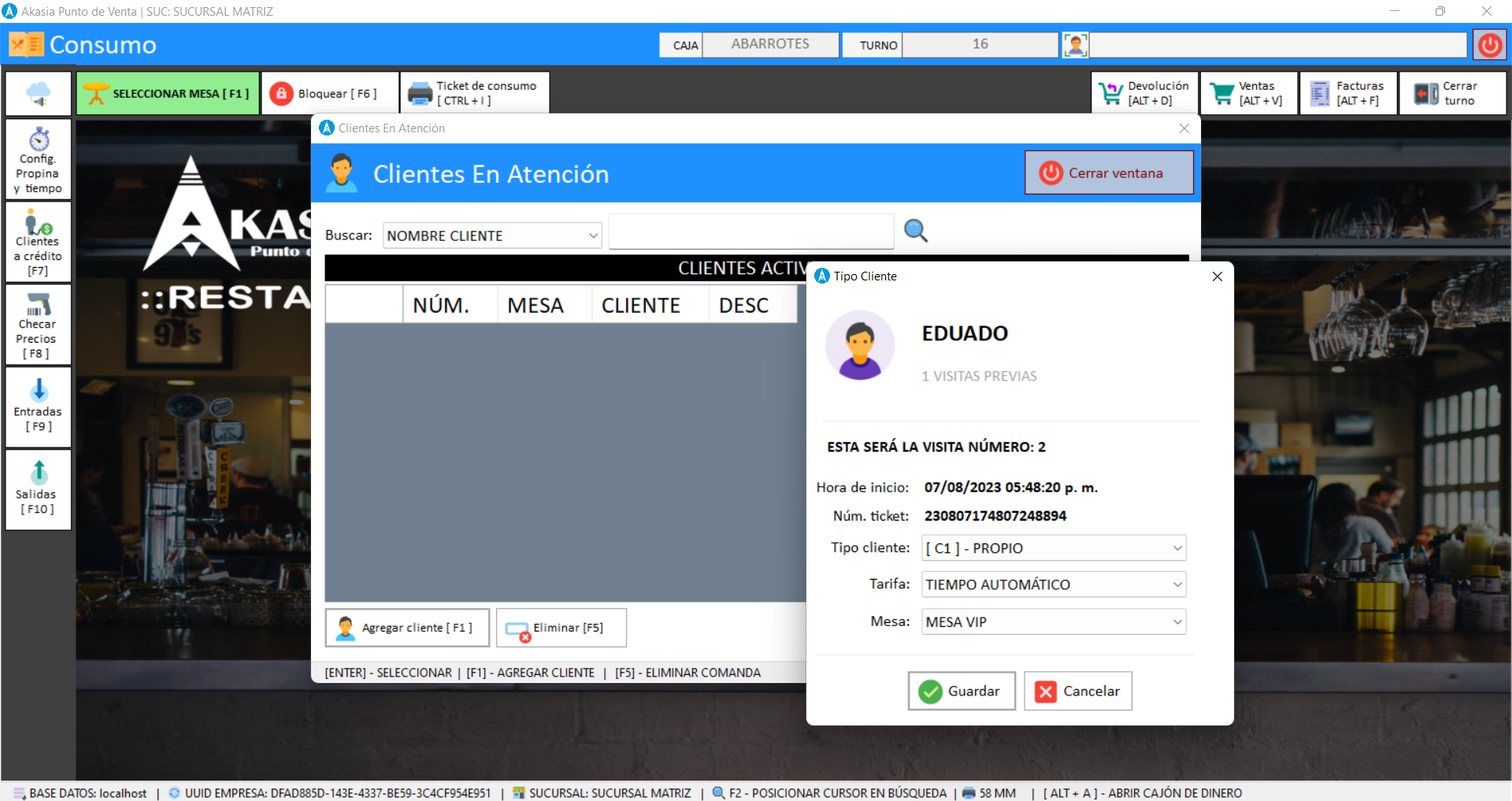Open Ticket de consumo print option
Screen dimensions: 1512x801
[475, 94]
